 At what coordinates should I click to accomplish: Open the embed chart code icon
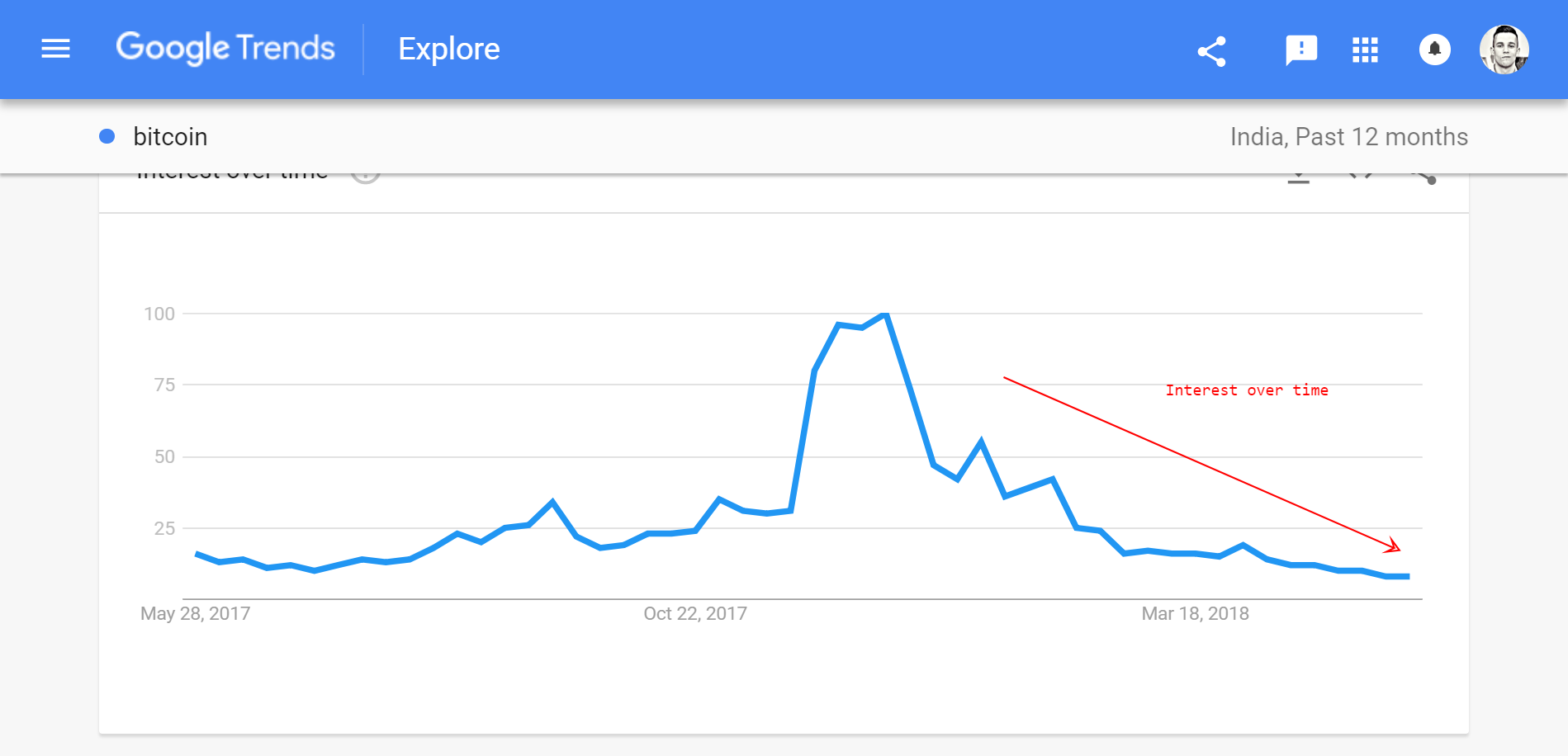click(x=1361, y=176)
